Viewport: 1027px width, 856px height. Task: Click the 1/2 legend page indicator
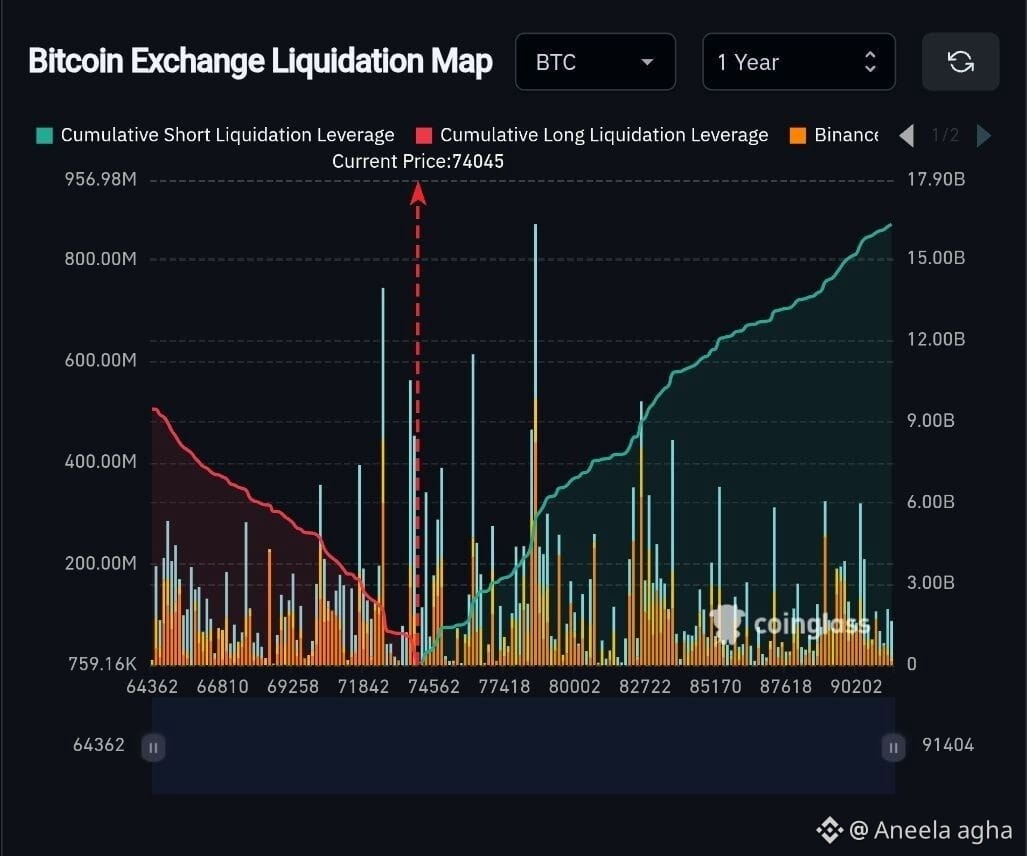945,135
